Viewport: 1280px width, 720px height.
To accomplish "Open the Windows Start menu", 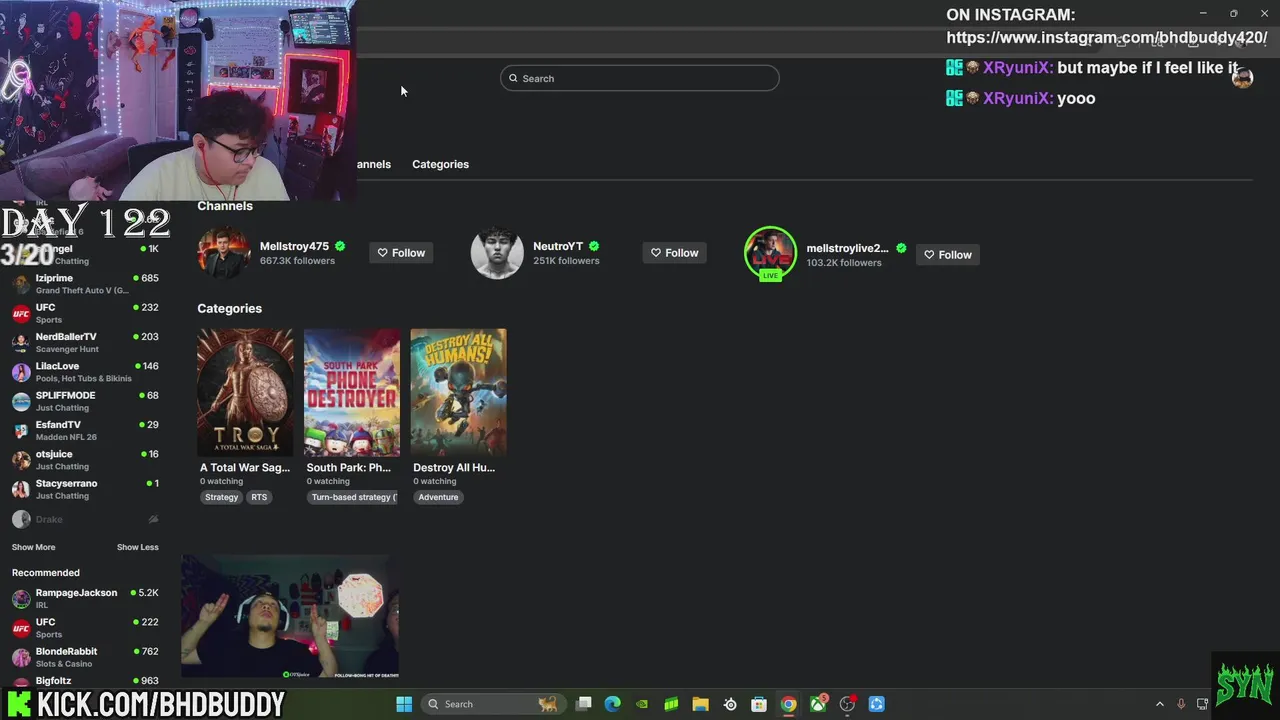I will point(404,704).
